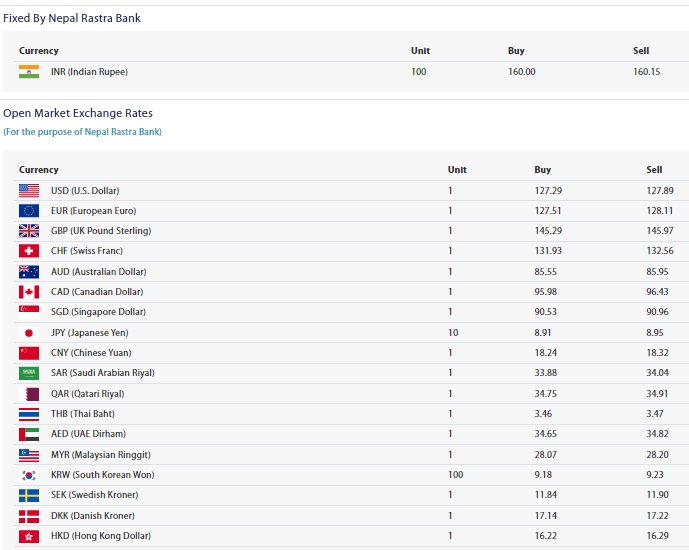Select the AUD (Australian Dollar) label
Screen dimensions: 689x550
coord(98,272)
